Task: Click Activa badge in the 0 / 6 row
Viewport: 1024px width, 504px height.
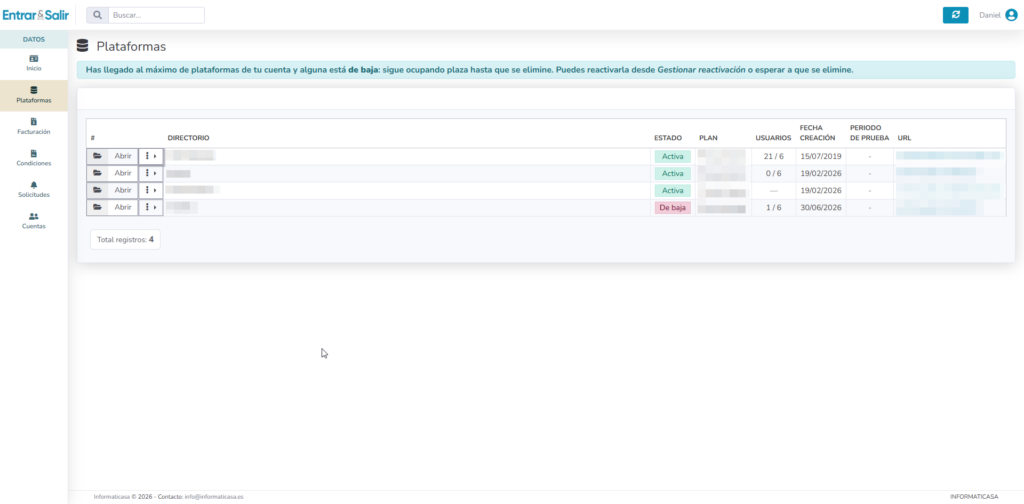Action: tap(673, 174)
